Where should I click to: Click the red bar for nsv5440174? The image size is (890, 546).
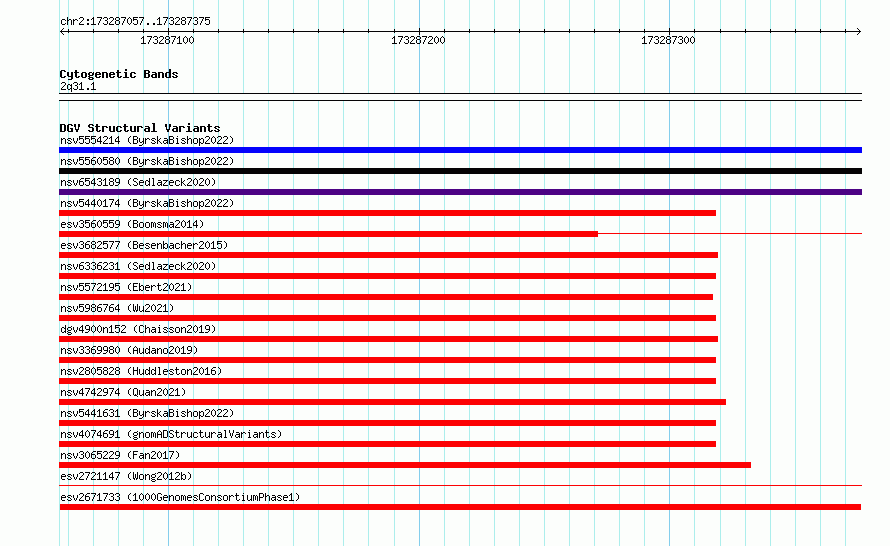click(x=388, y=213)
